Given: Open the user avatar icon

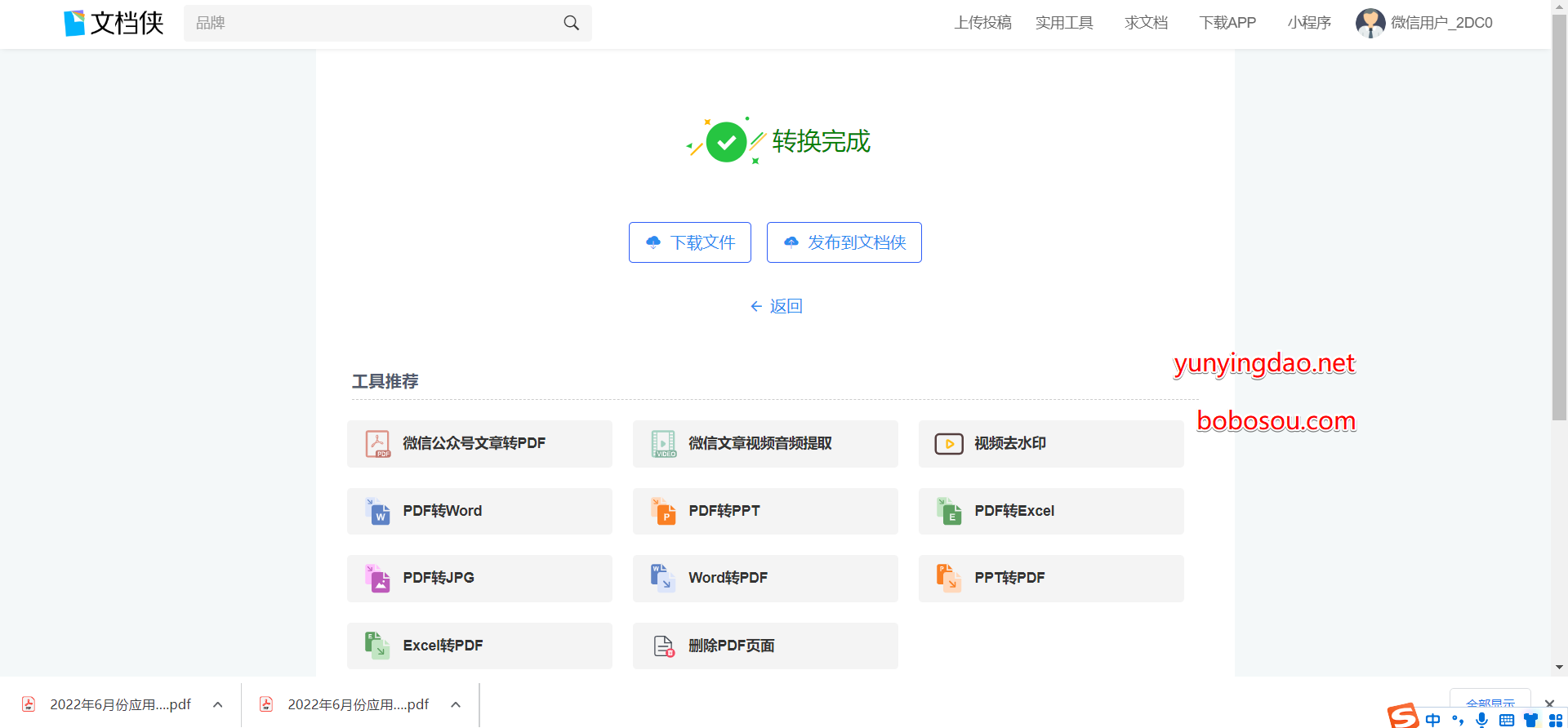Looking at the screenshot, I should (x=1370, y=23).
